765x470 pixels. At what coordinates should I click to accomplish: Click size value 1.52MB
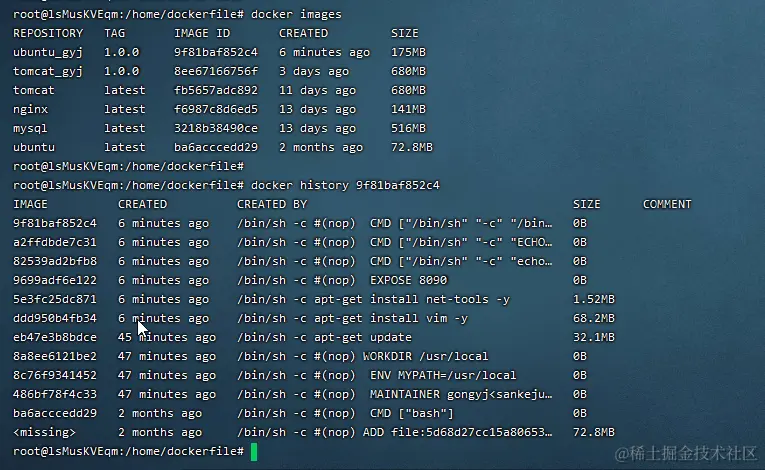pos(594,299)
